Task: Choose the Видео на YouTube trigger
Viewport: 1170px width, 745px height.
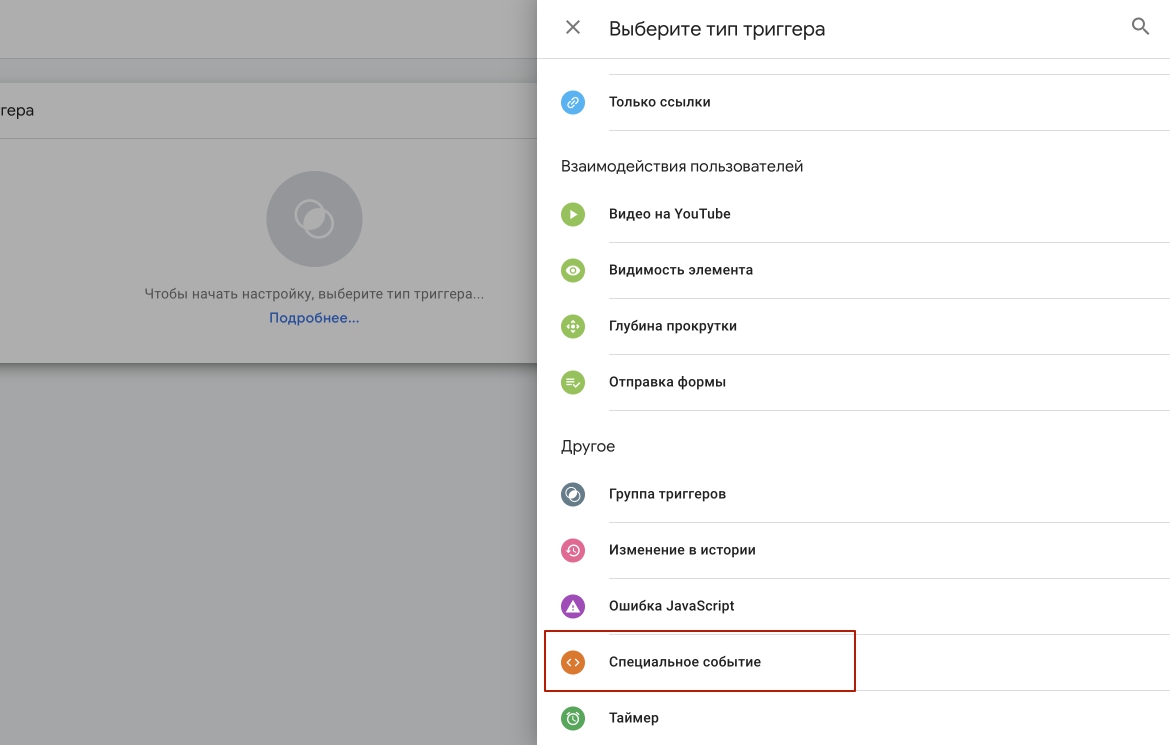Action: [669, 214]
